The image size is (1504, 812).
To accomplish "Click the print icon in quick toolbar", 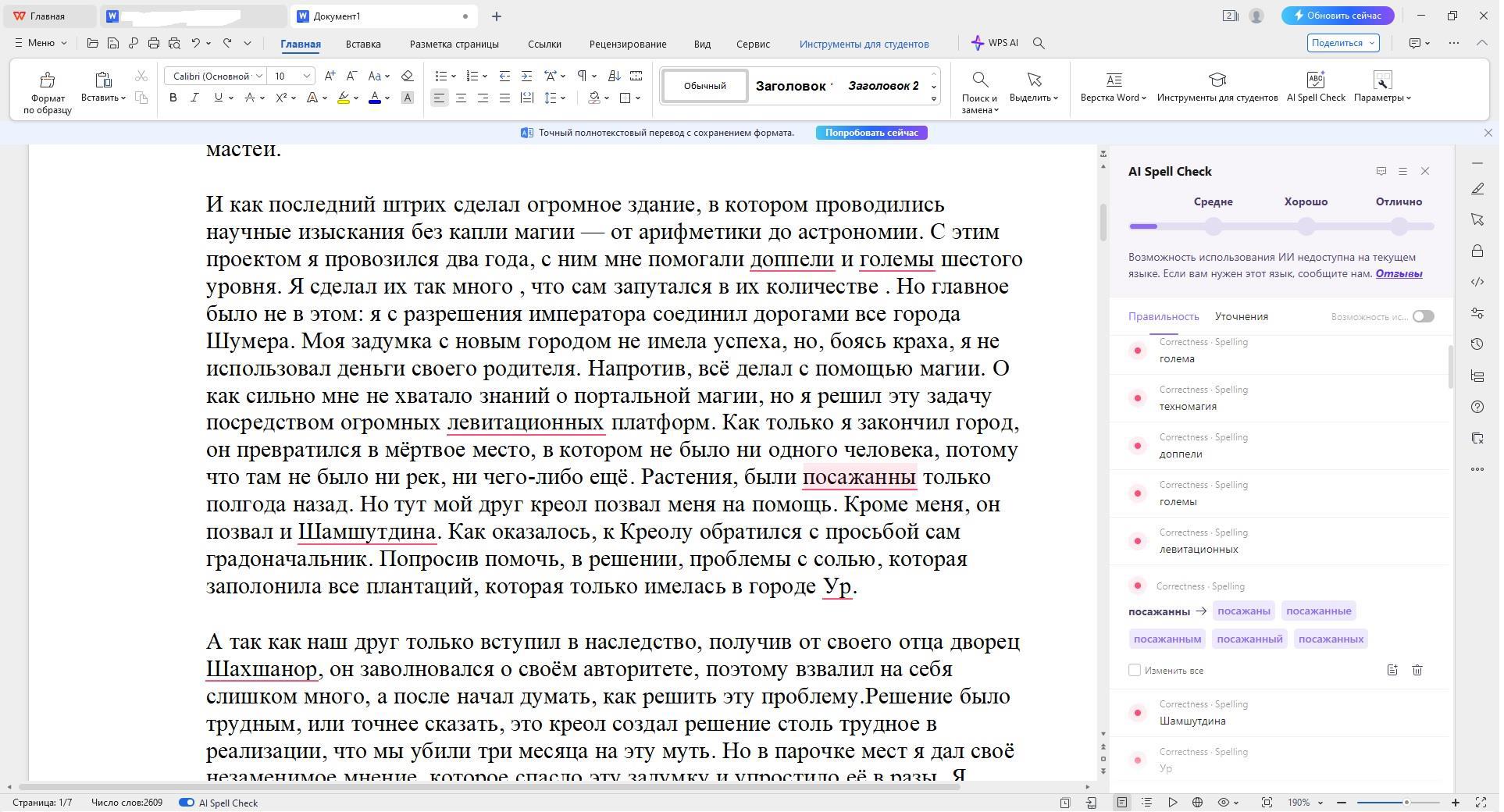I will point(154,44).
